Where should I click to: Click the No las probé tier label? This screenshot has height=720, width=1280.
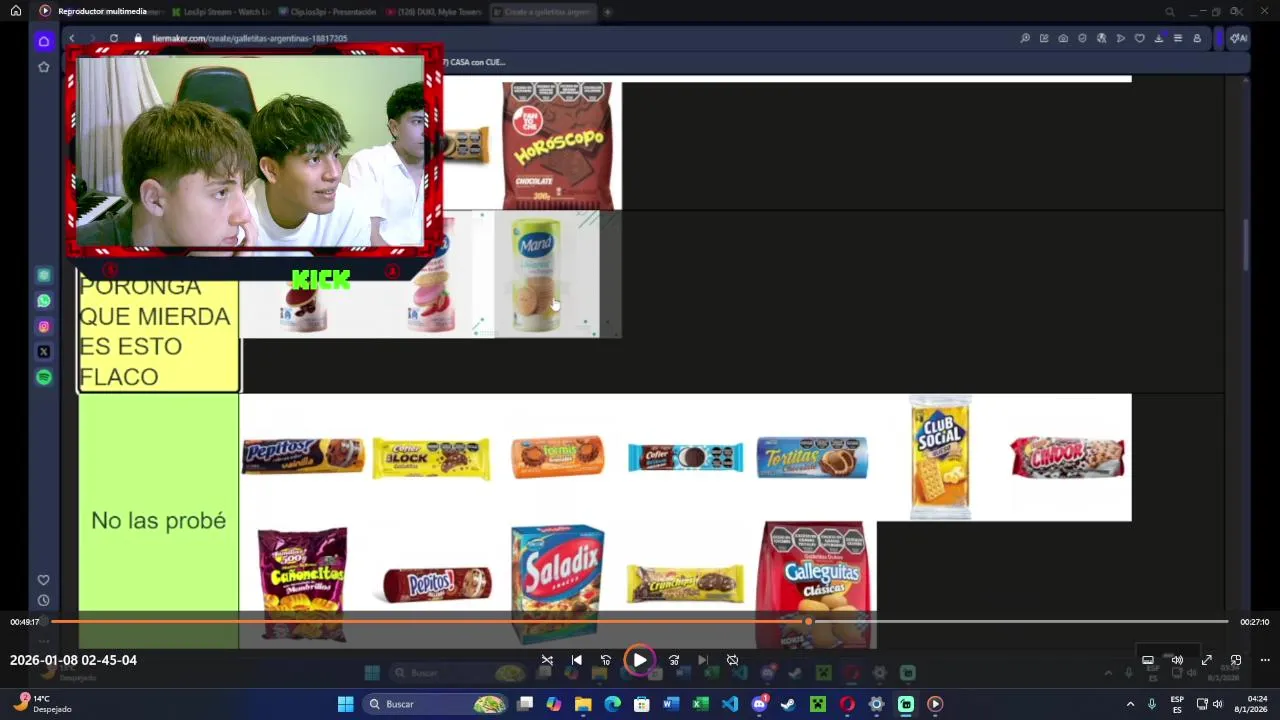point(158,520)
